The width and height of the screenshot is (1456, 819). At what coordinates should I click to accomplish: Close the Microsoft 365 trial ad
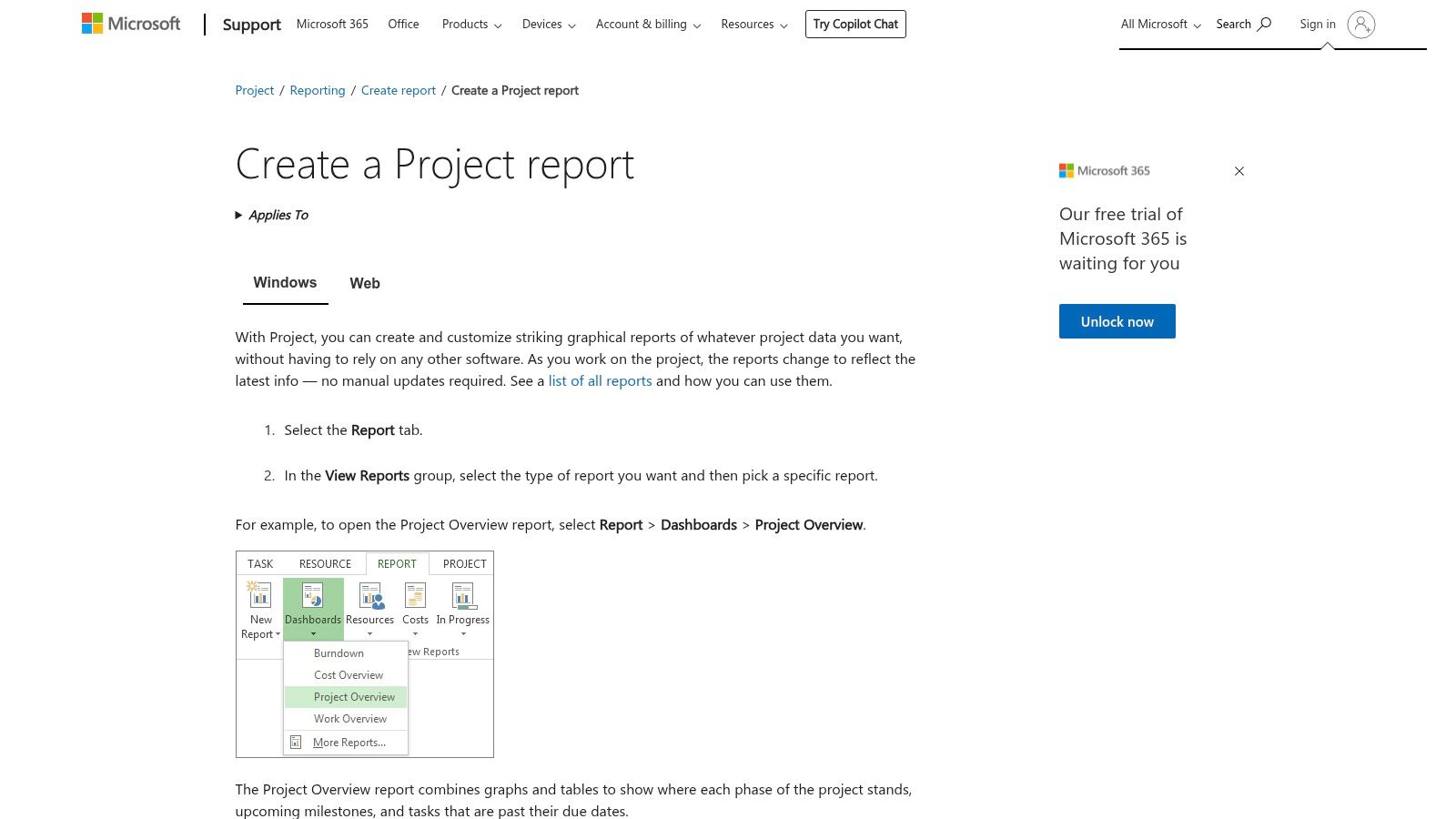1239,171
